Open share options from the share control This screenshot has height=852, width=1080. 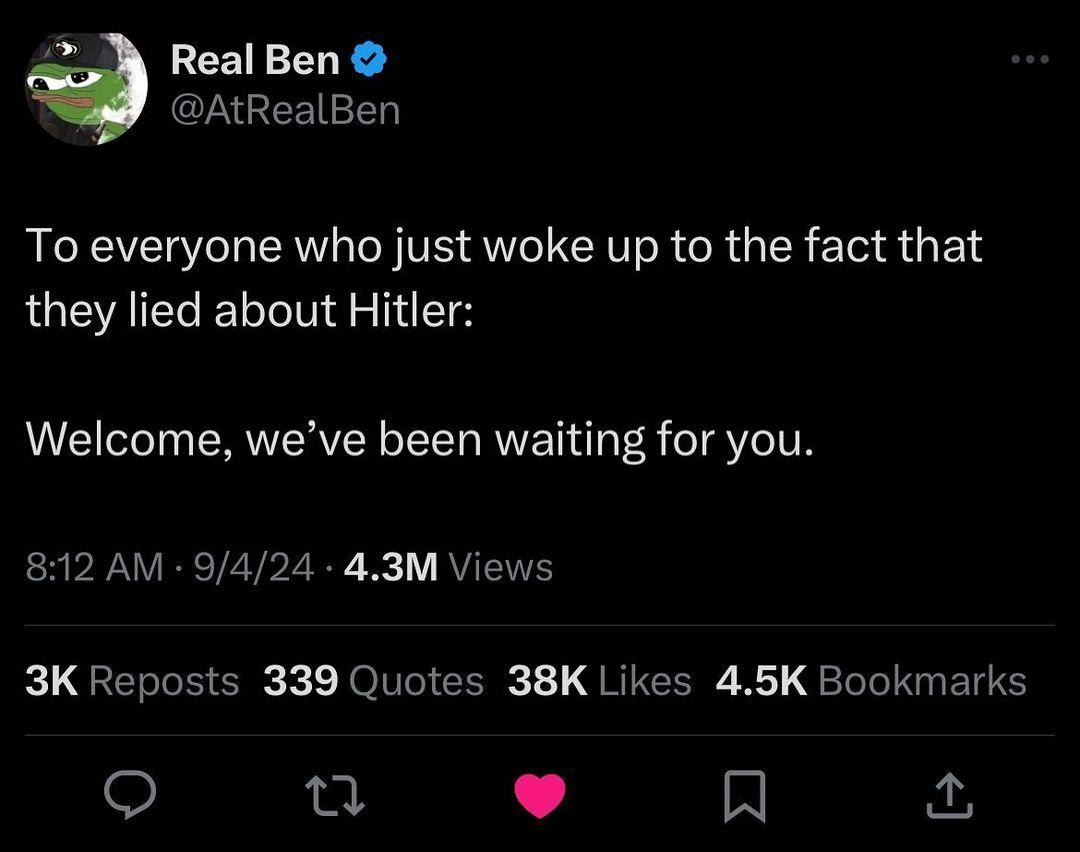[x=950, y=797]
